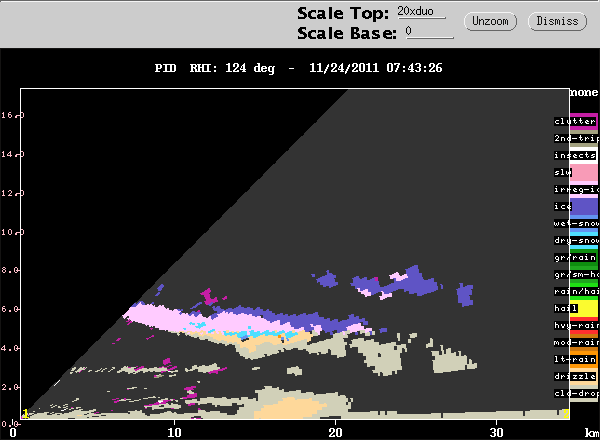600x440 pixels.
Task: Select the gr/rain legend label
Action: click(575, 257)
